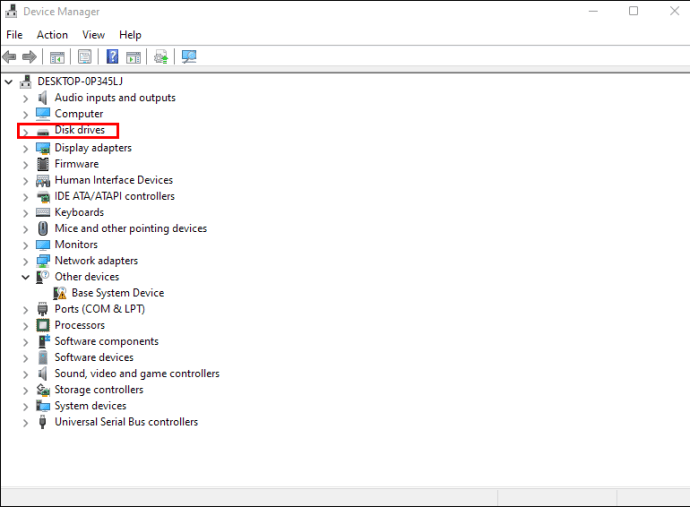The width and height of the screenshot is (690, 507).
Task: Expand the System devices chevron
Action: (26, 407)
